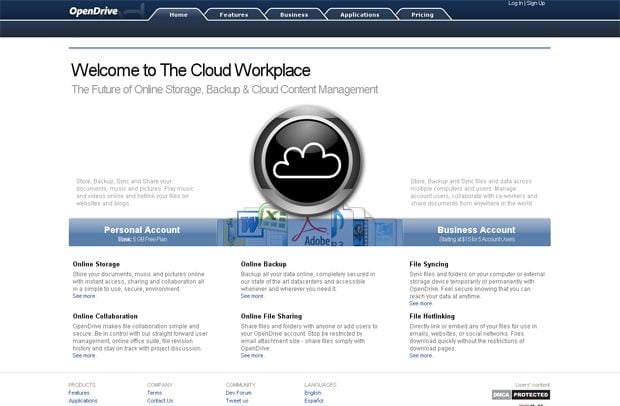620x406 pixels.
Task: Click the Excel spreadsheet icon
Action: coord(275,217)
